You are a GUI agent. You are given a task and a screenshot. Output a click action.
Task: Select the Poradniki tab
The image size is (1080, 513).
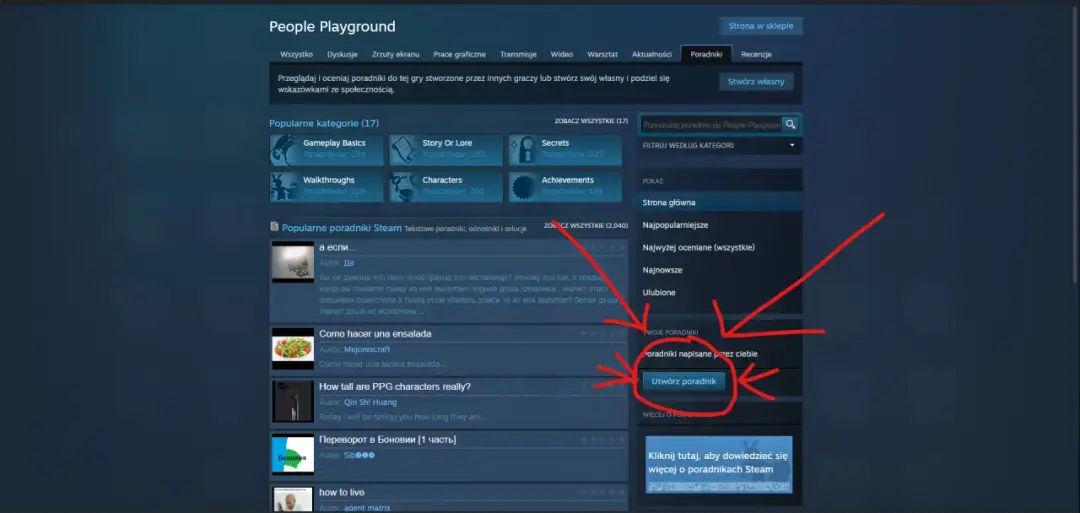point(706,54)
